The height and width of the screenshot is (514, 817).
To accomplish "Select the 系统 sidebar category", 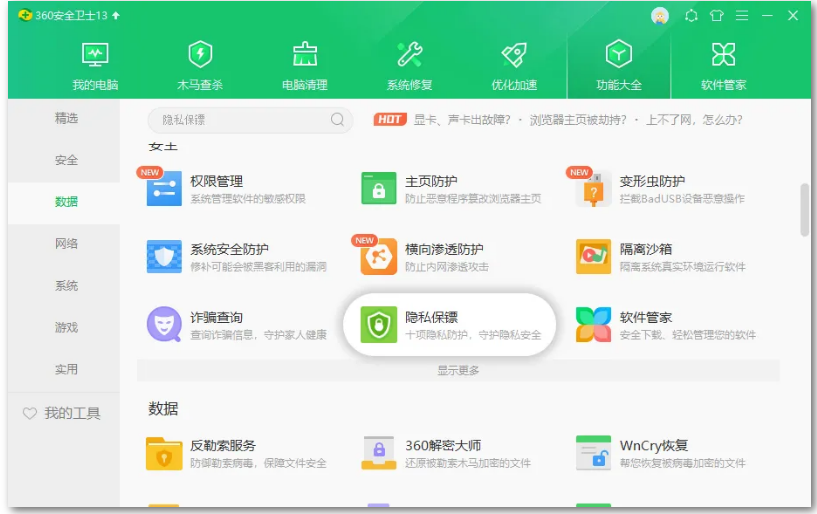I will pos(64,286).
